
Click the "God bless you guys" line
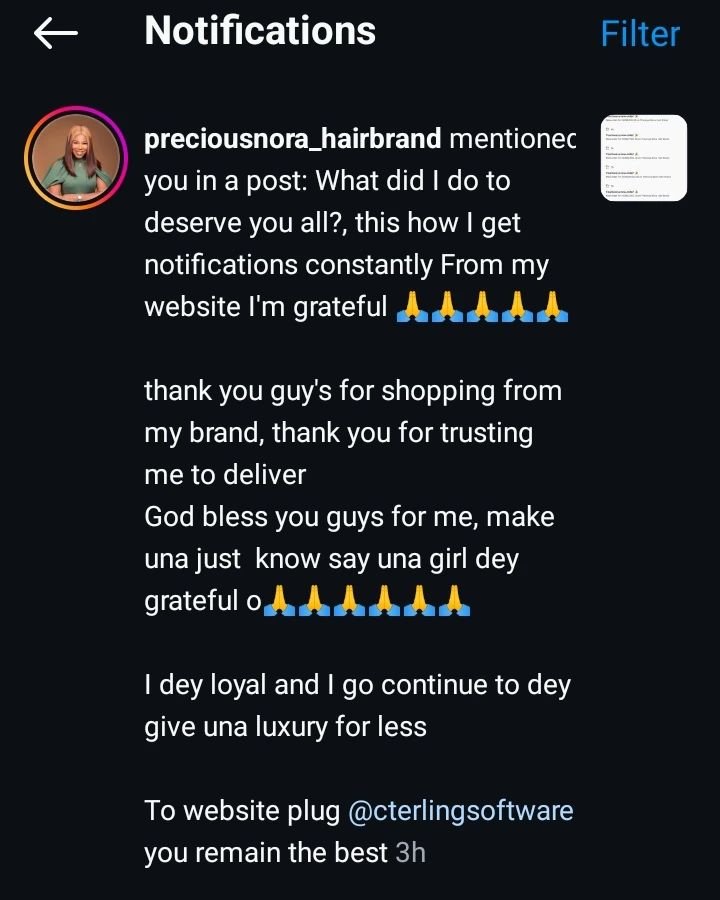click(x=348, y=517)
